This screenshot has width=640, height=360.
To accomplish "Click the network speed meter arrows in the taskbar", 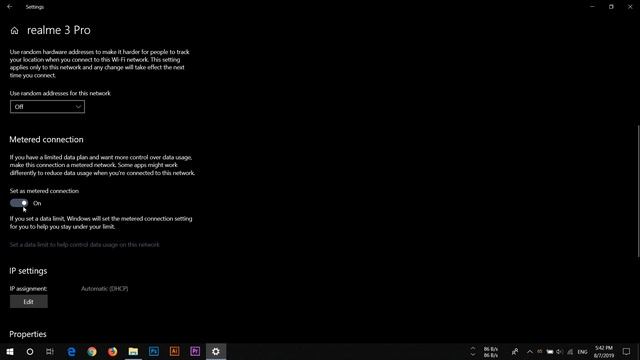I will 473,351.
